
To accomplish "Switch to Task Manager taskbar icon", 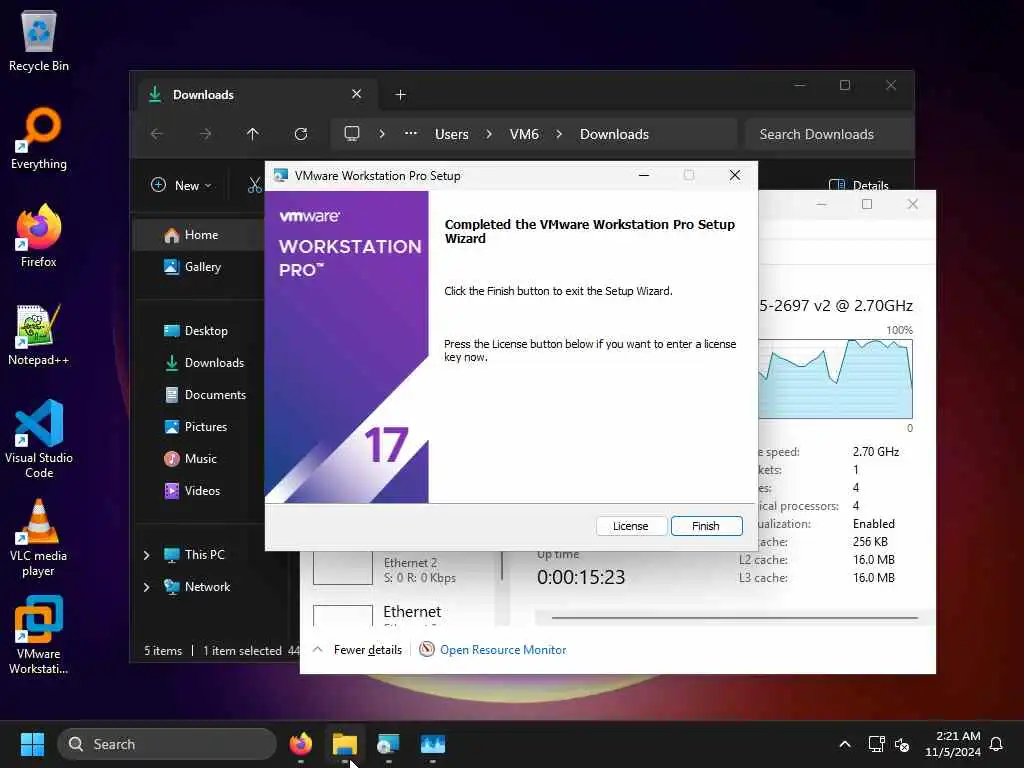I will click(x=432, y=744).
